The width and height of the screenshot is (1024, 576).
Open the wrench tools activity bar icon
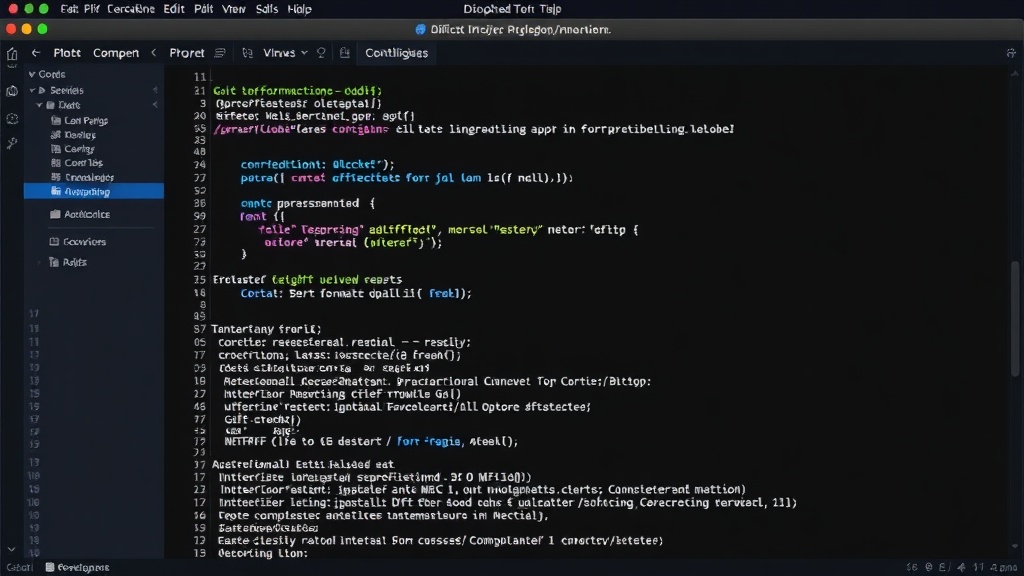pos(12,144)
